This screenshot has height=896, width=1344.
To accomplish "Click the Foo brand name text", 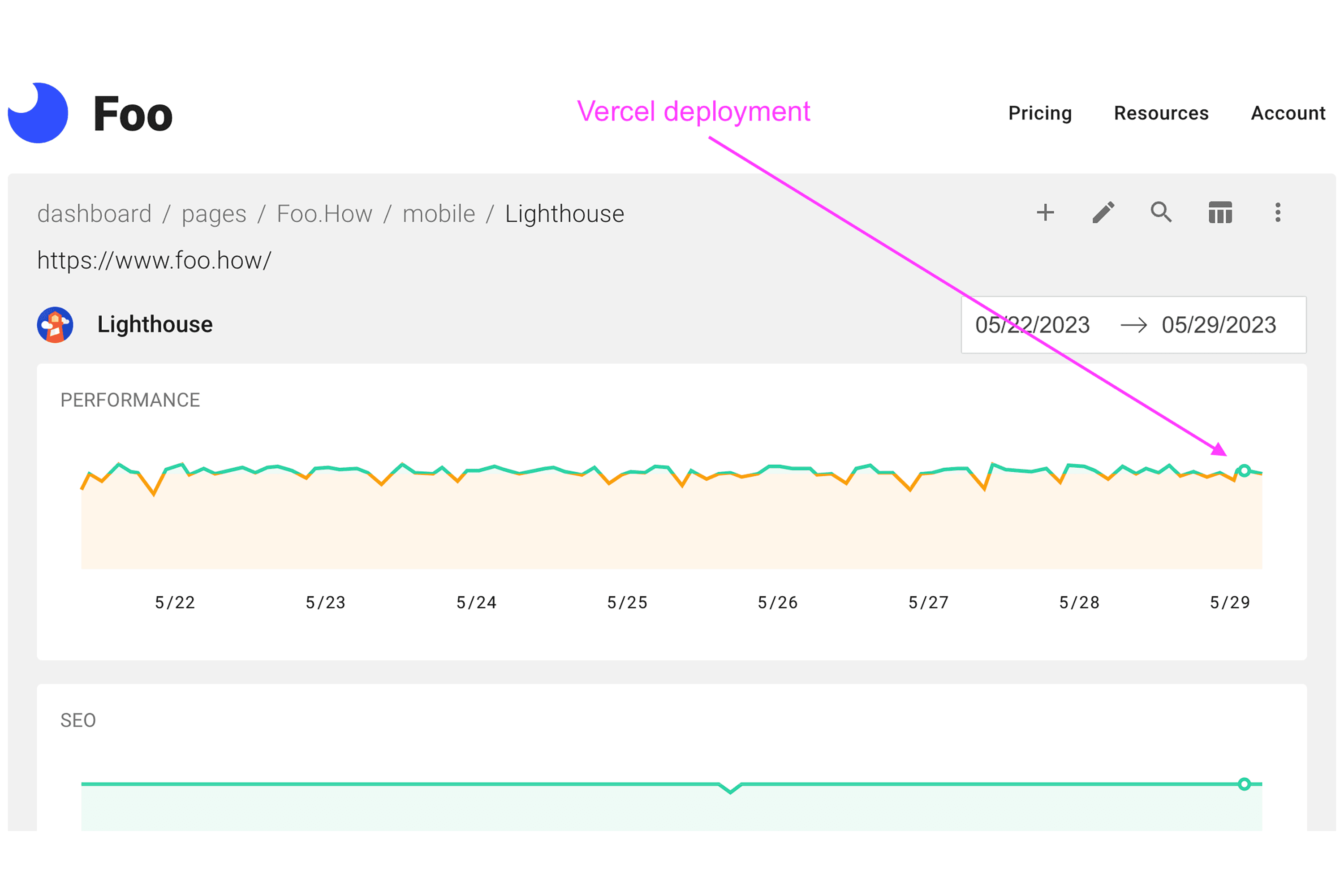I will 133,114.
